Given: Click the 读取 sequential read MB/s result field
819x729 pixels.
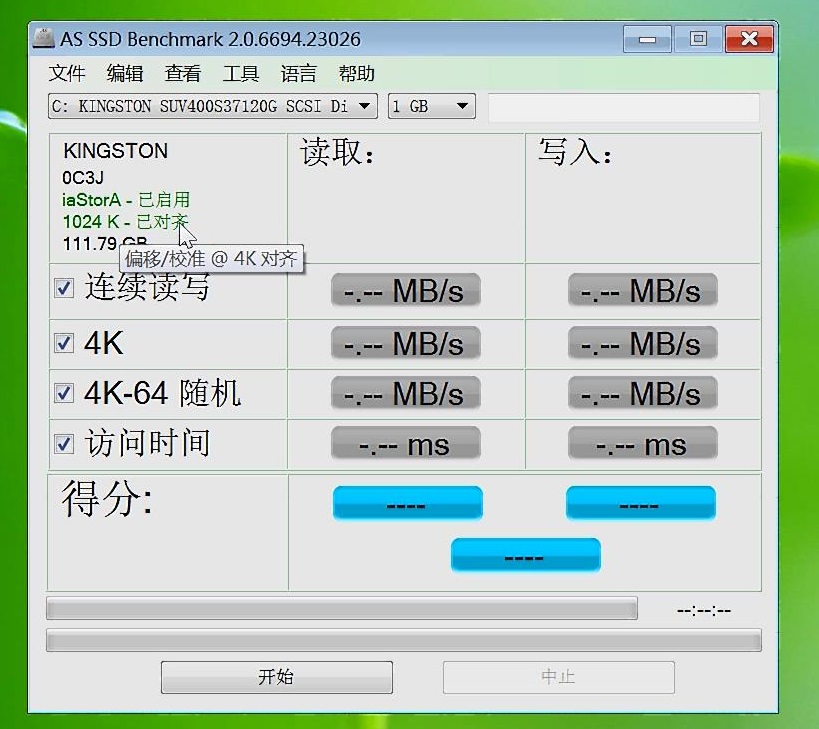Looking at the screenshot, I should 404,289.
